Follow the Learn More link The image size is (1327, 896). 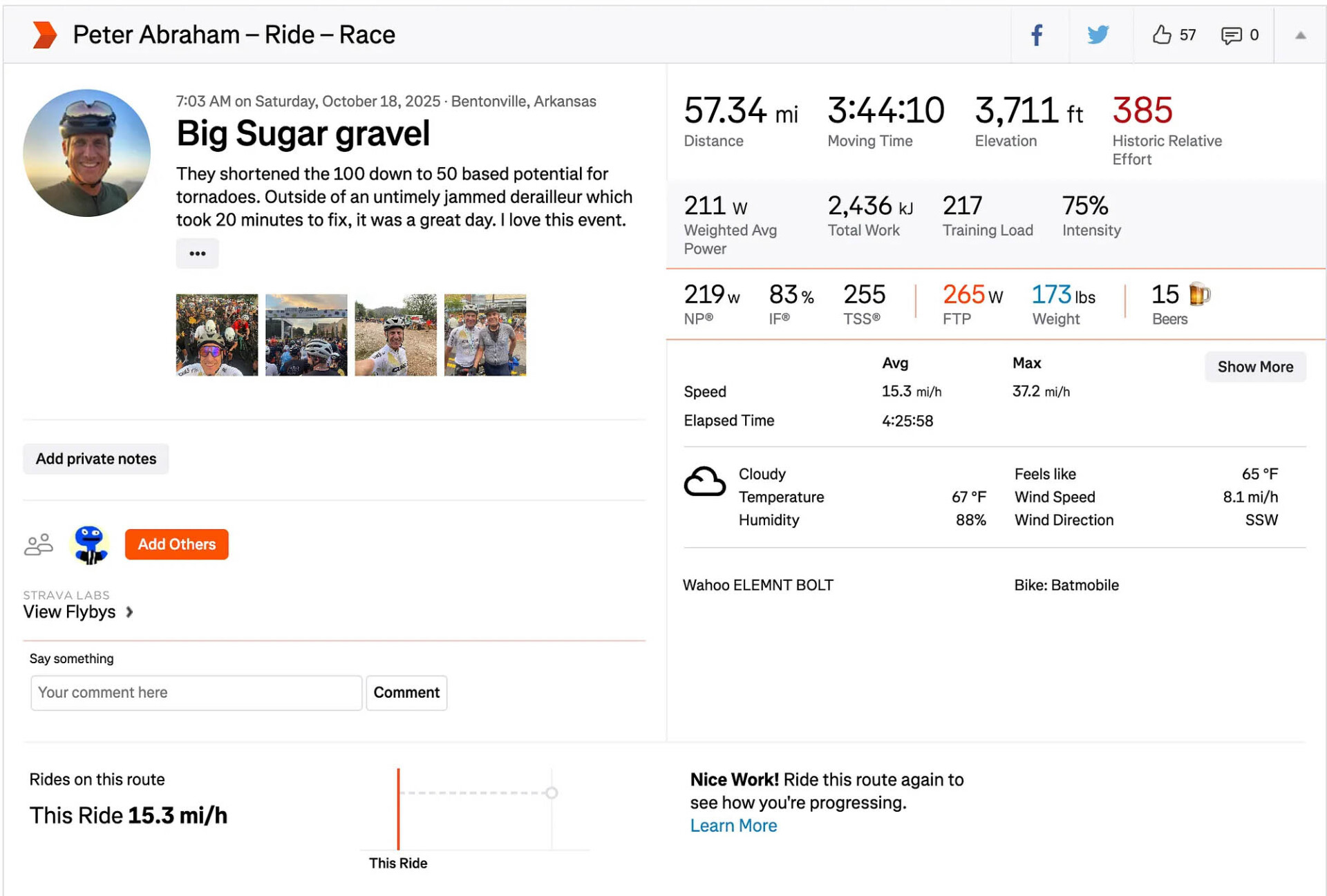(x=733, y=826)
